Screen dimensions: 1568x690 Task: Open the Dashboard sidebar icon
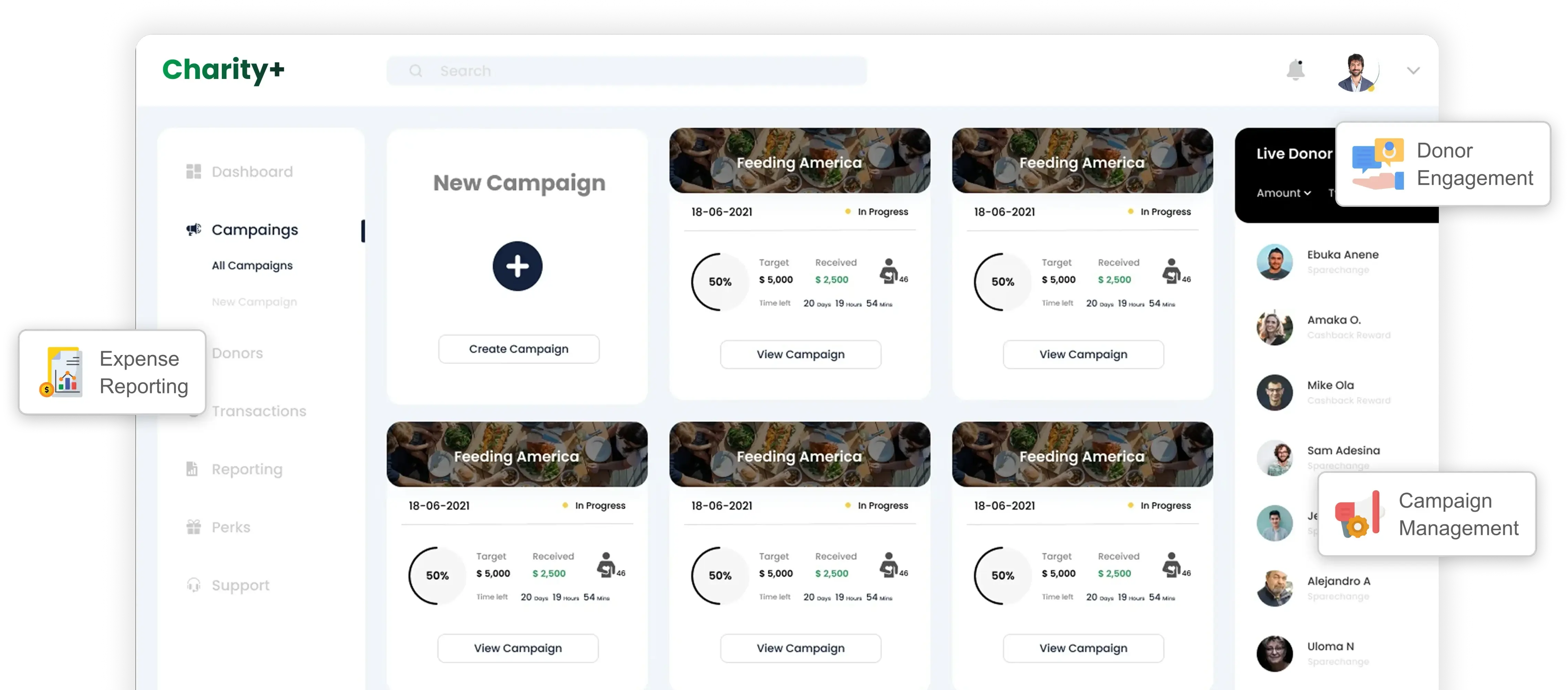(x=194, y=171)
